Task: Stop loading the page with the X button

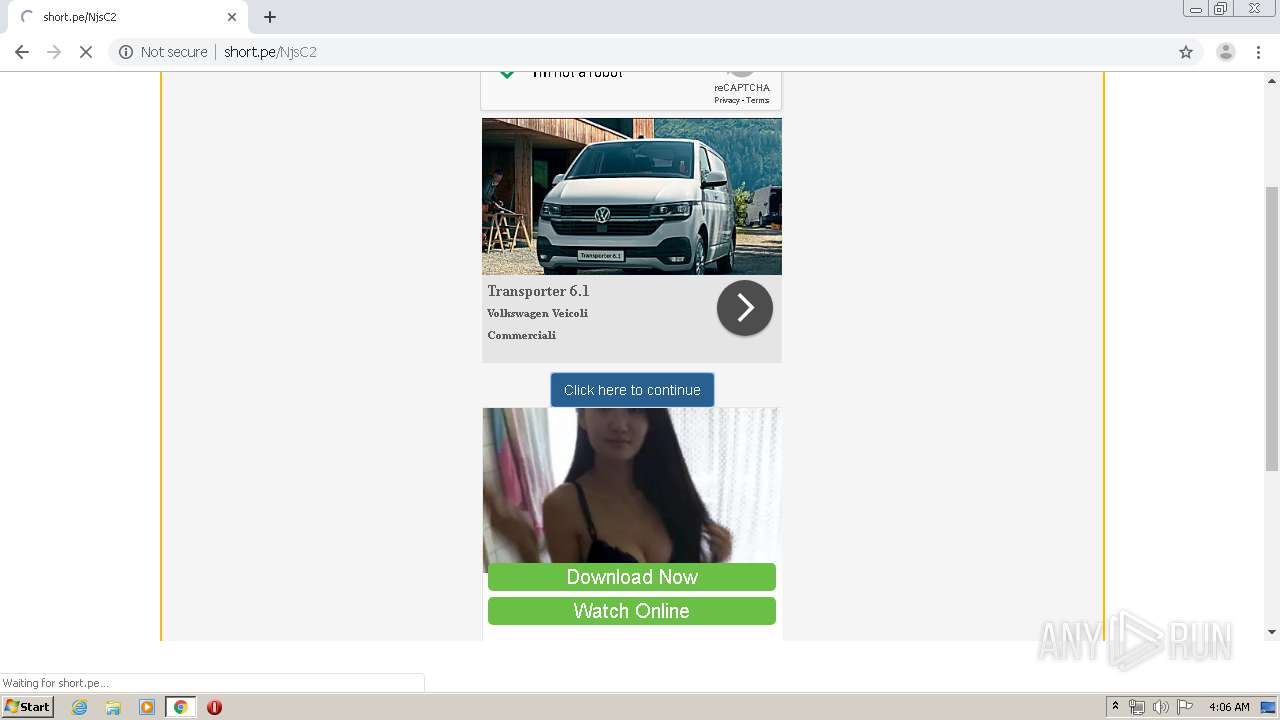Action: point(86,52)
